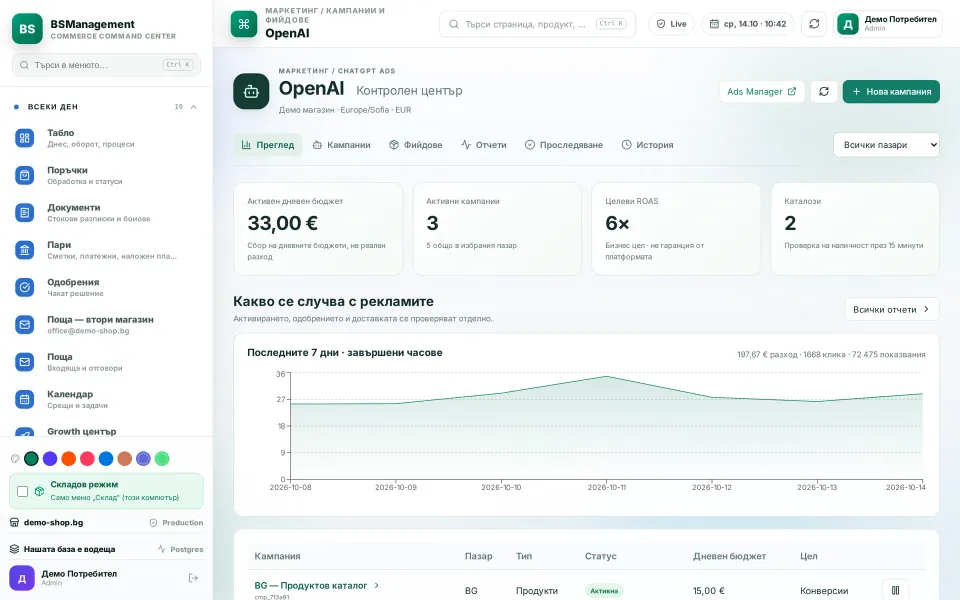Screen dimensions: 960x600
Task: Switch to the История tab
Action: [x=647, y=144]
